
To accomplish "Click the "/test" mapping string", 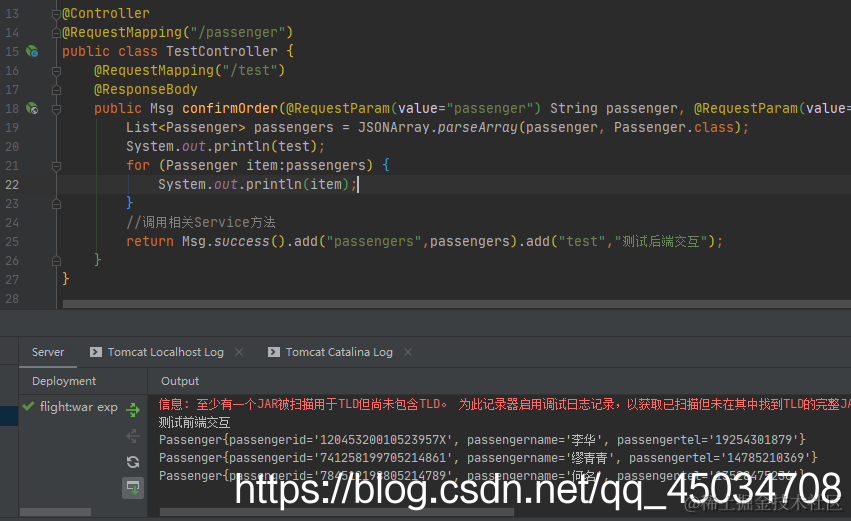I will coord(250,70).
